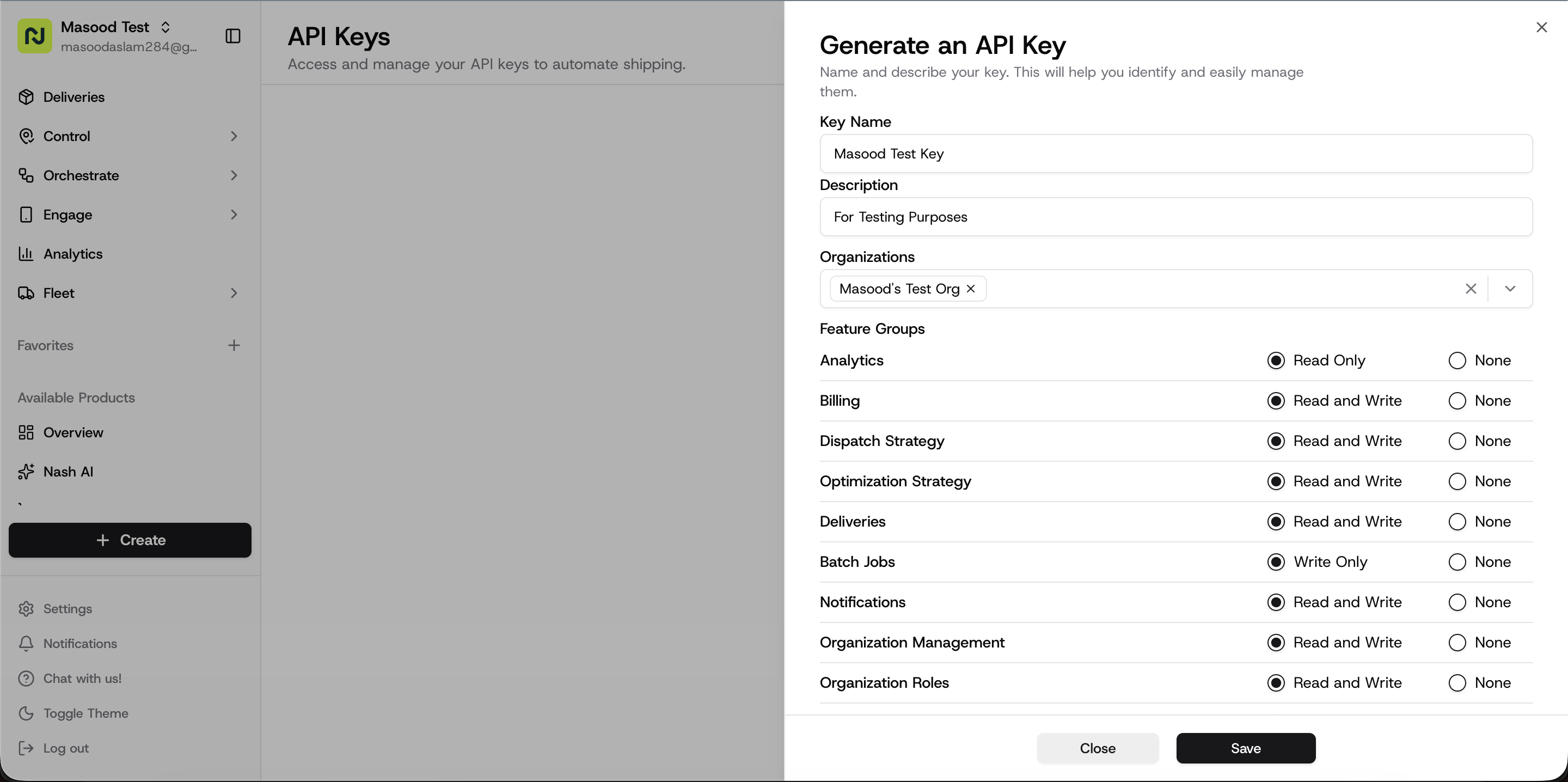Open Nash AI from sidebar
The width and height of the screenshot is (1568, 782).
68,472
